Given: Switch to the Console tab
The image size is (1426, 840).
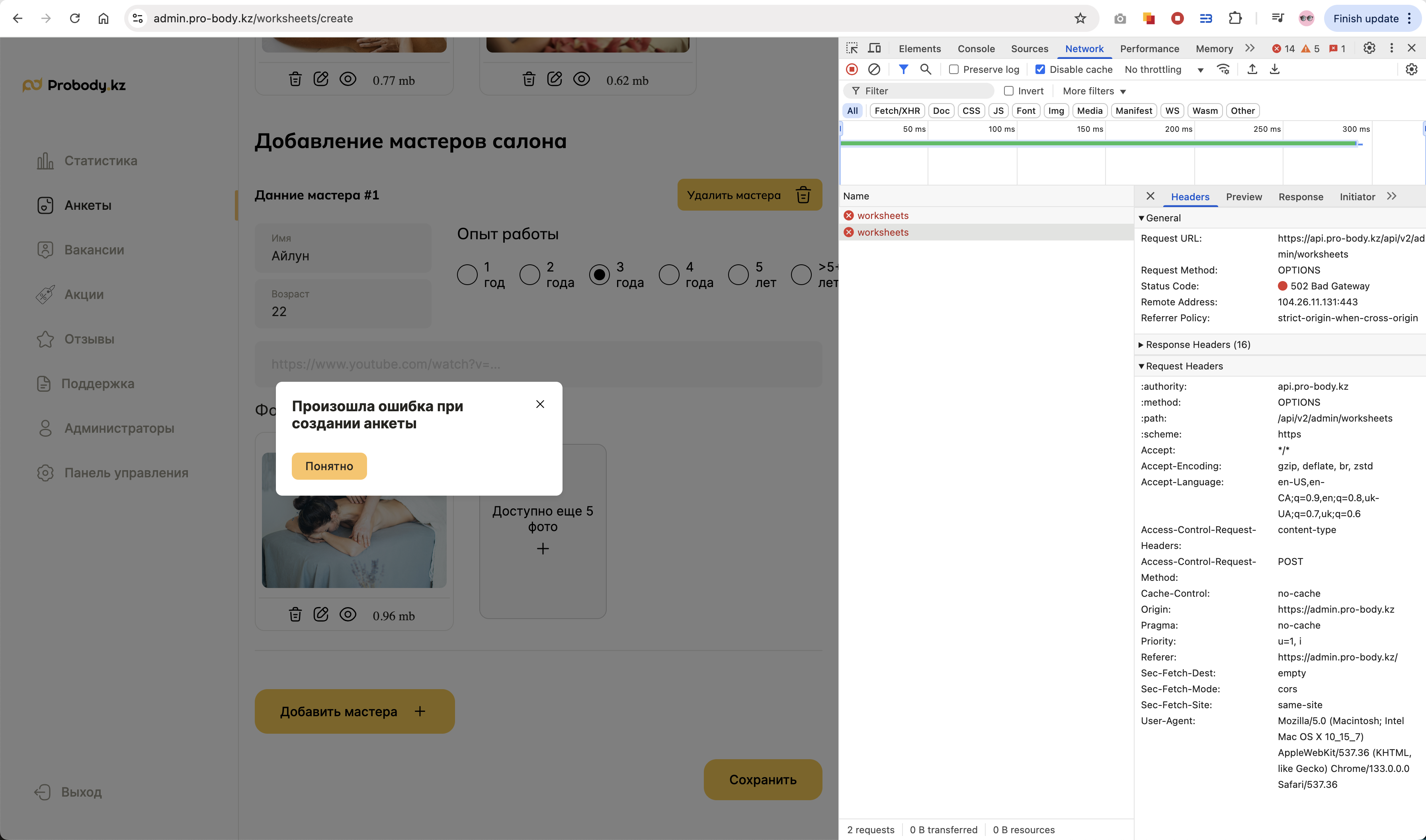Looking at the screenshot, I should point(976,49).
